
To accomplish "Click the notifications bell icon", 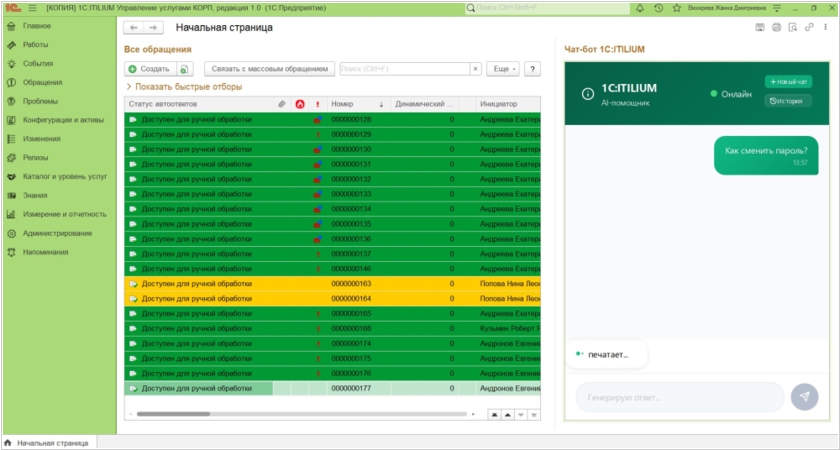I will pyautogui.click(x=640, y=8).
